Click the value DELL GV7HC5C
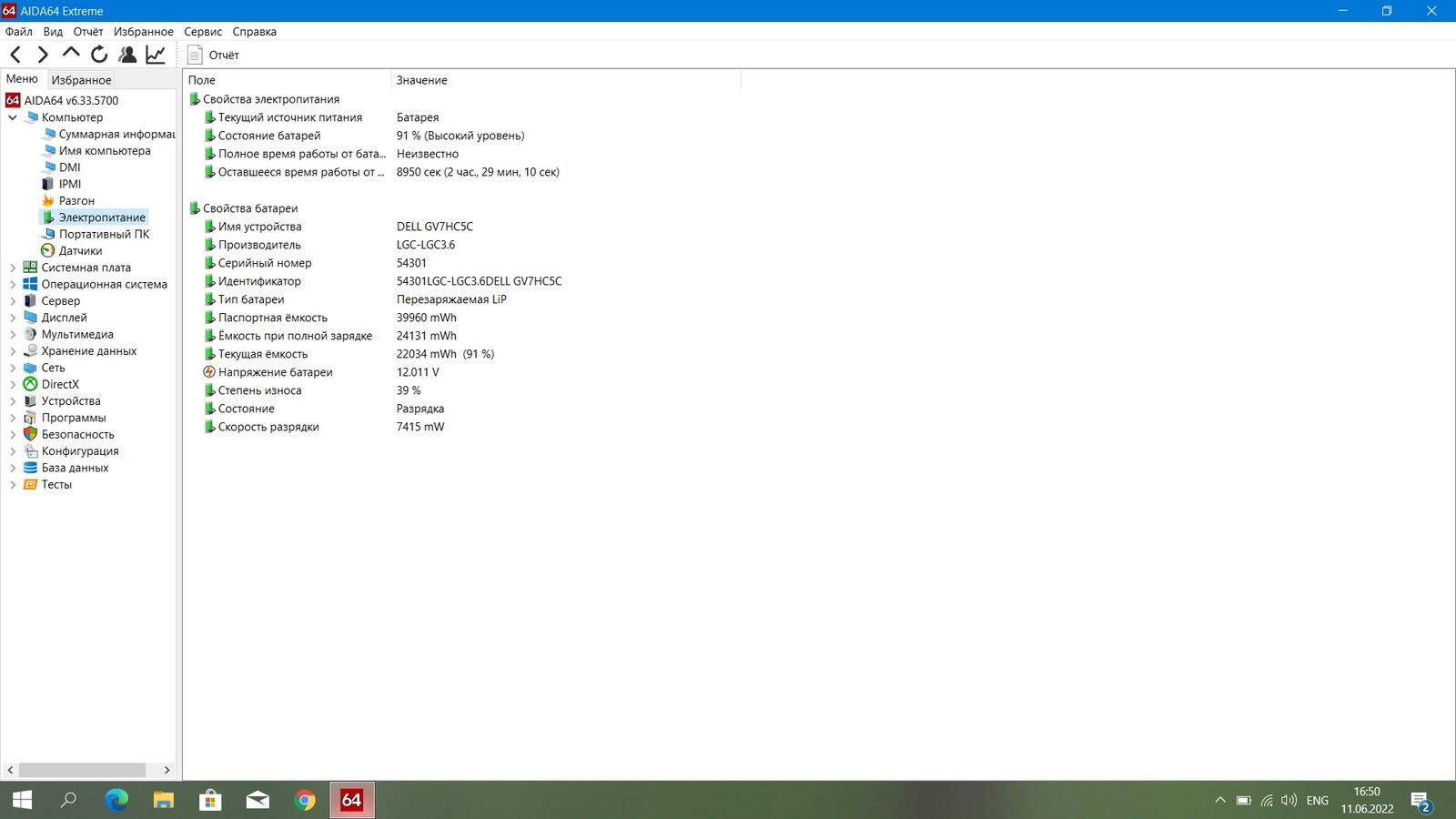The image size is (1456, 819). (x=435, y=227)
